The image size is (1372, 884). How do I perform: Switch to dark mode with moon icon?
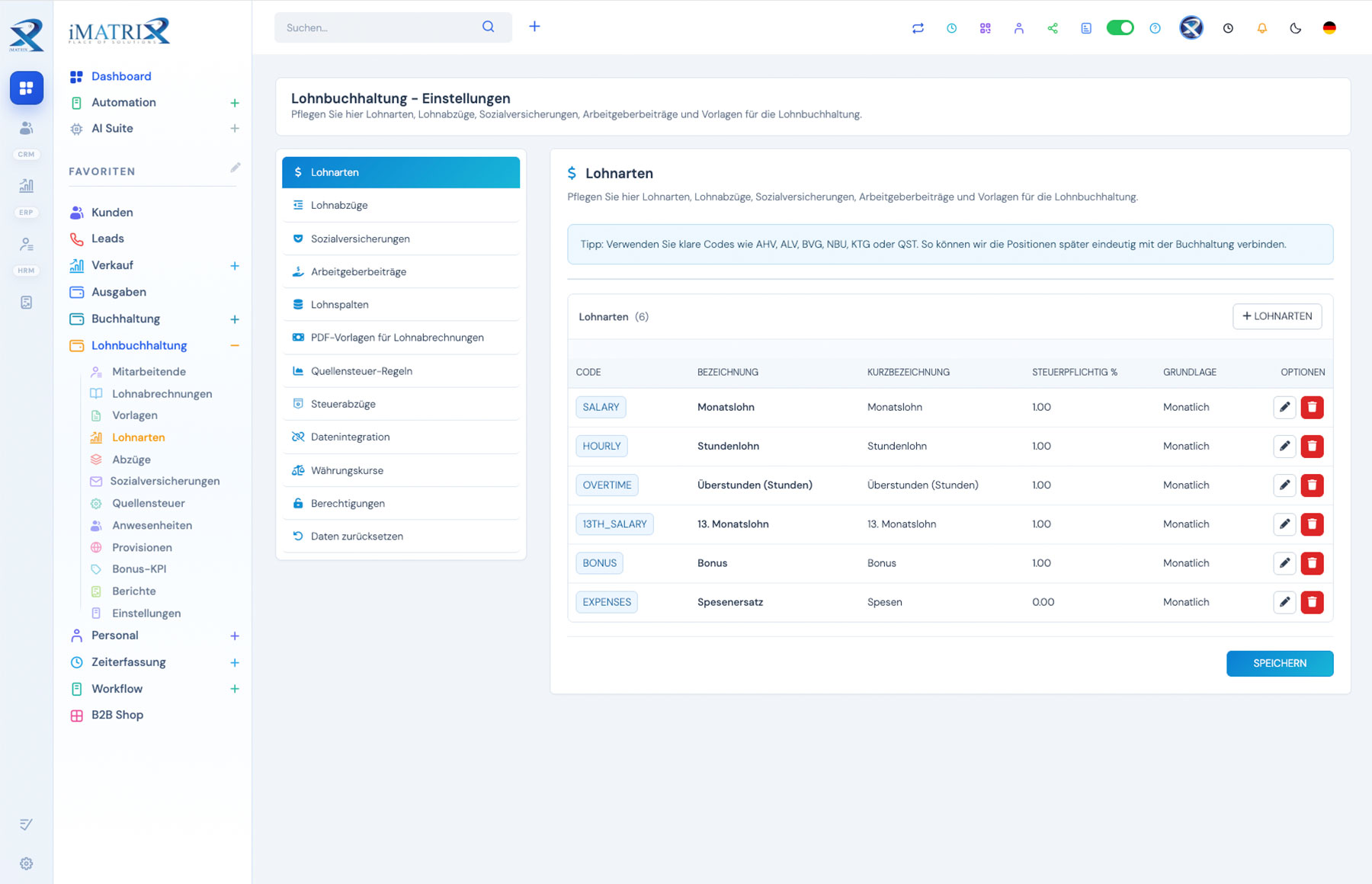[1295, 28]
